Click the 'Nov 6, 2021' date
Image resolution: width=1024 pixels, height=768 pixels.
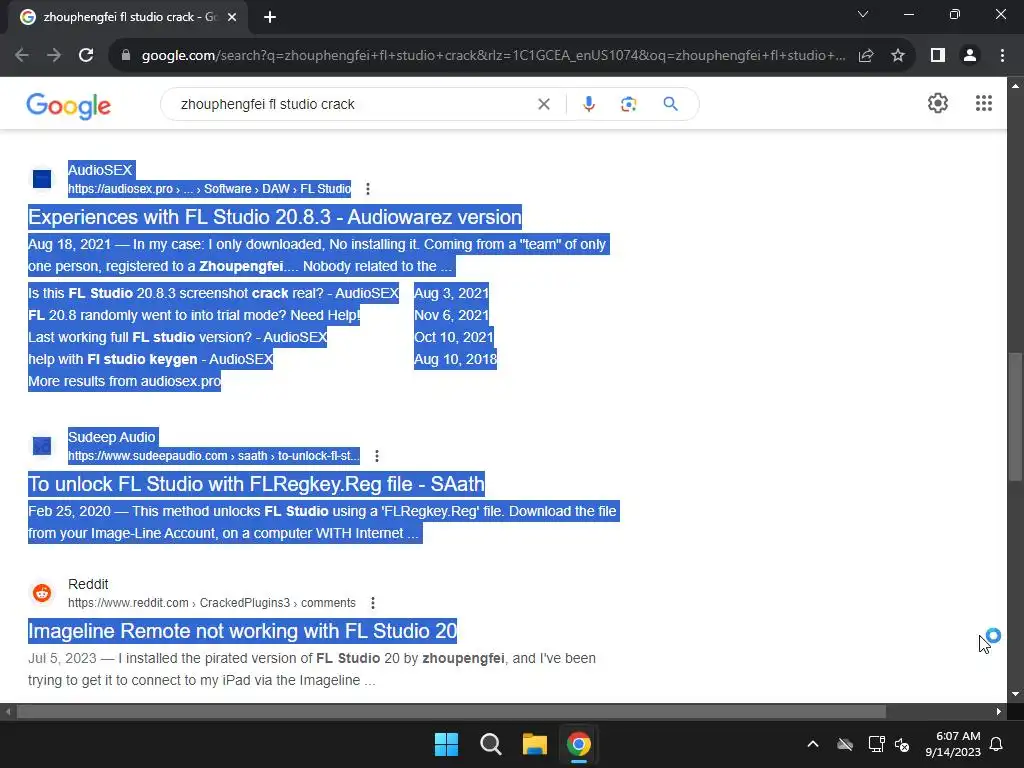click(451, 315)
